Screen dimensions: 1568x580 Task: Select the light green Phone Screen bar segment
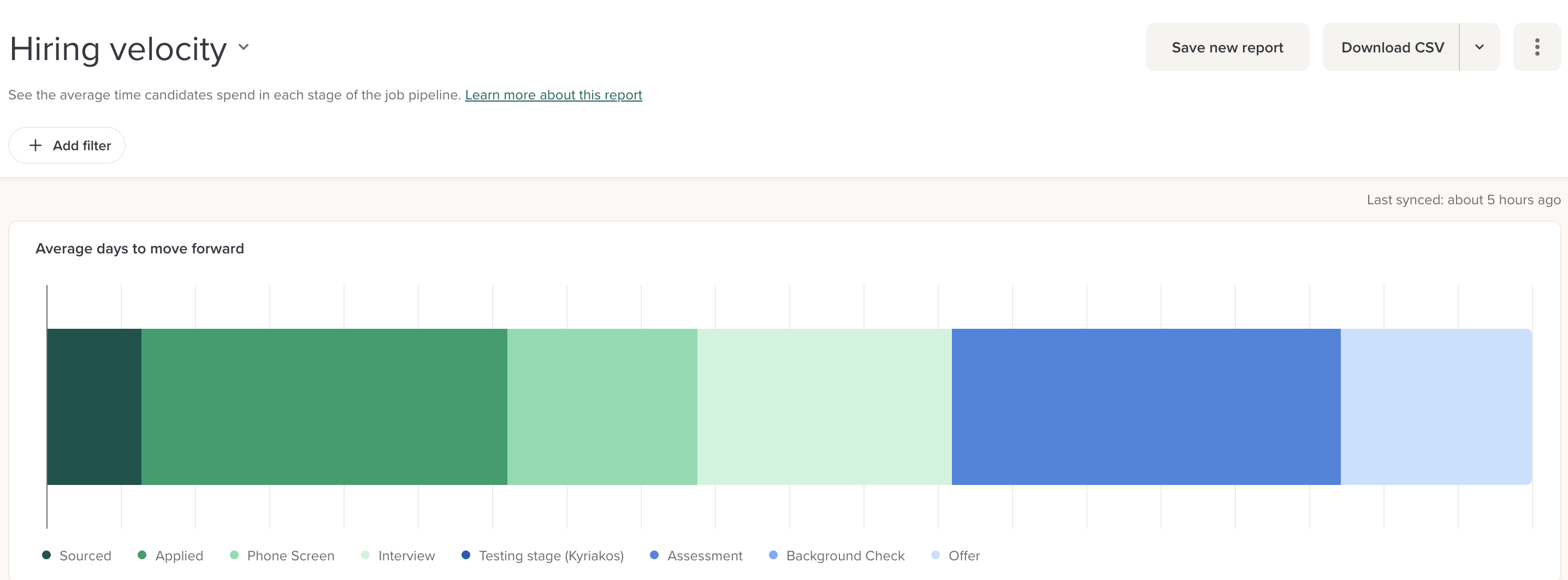pos(602,406)
